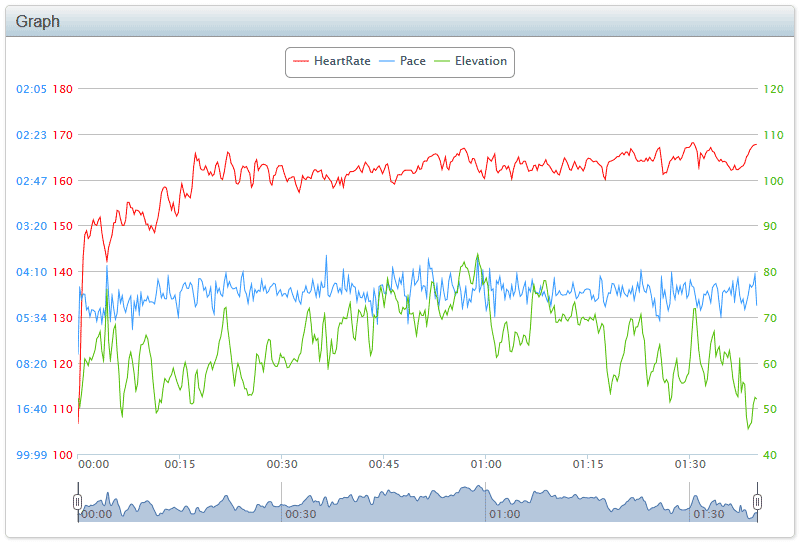Click the 120 elevation axis label

[773, 89]
